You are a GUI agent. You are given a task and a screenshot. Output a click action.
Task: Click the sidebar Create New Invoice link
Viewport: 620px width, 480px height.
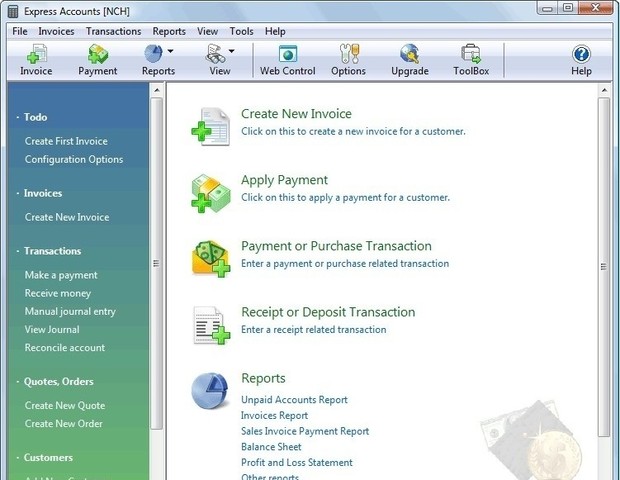pyautogui.click(x=67, y=217)
